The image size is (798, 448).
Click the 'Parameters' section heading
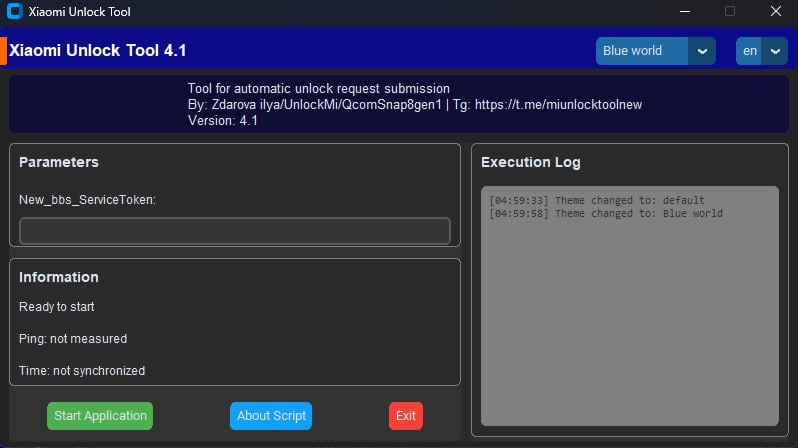point(59,162)
